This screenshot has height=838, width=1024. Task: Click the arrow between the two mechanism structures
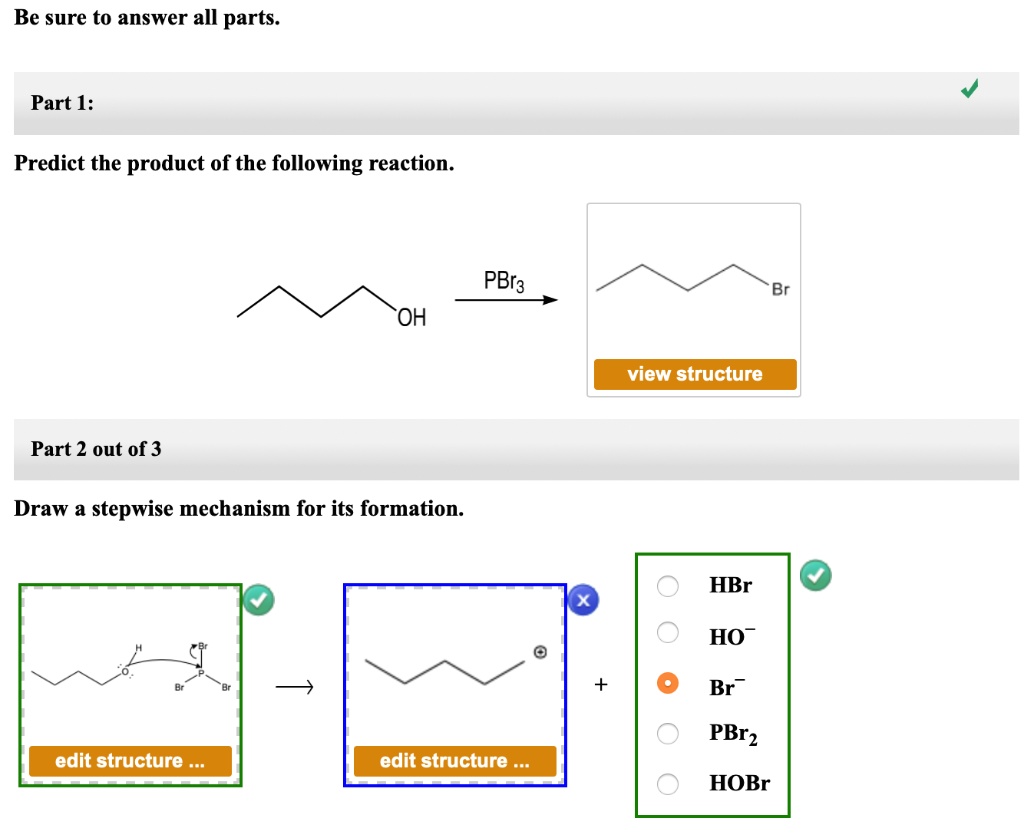pos(293,686)
